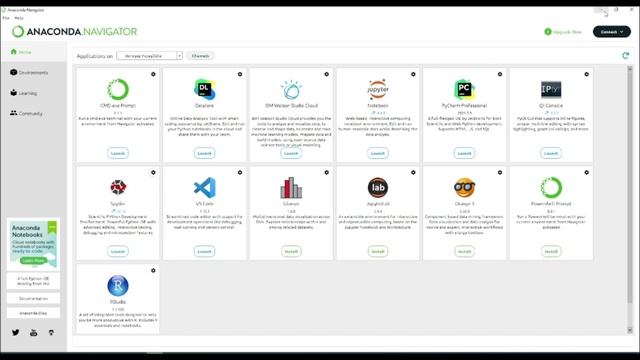This screenshot has width=640, height=360.
Task: Open the Jupyter Notebook gear options
Action: (413, 74)
